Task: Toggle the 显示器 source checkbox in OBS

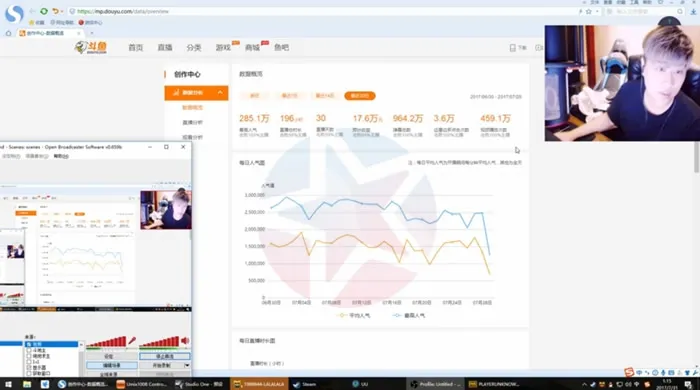Action: pos(29,368)
